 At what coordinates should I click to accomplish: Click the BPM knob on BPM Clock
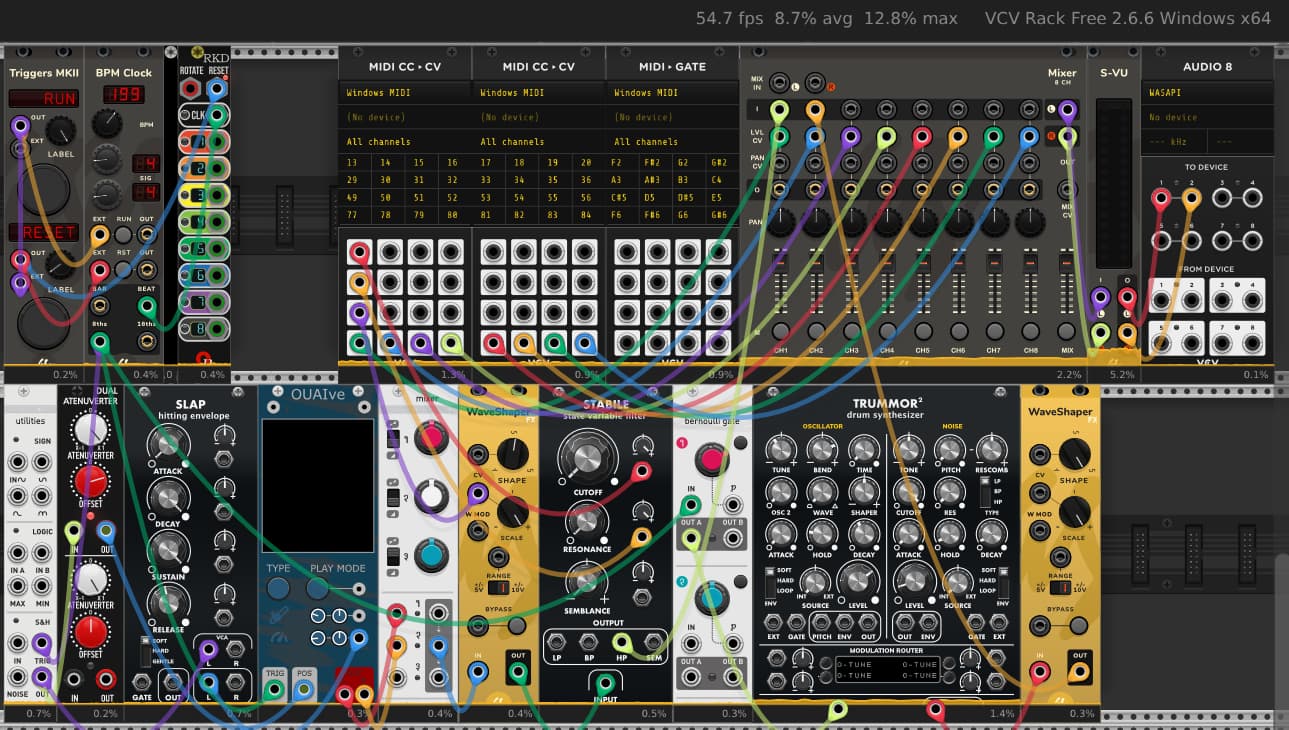pyautogui.click(x=108, y=124)
